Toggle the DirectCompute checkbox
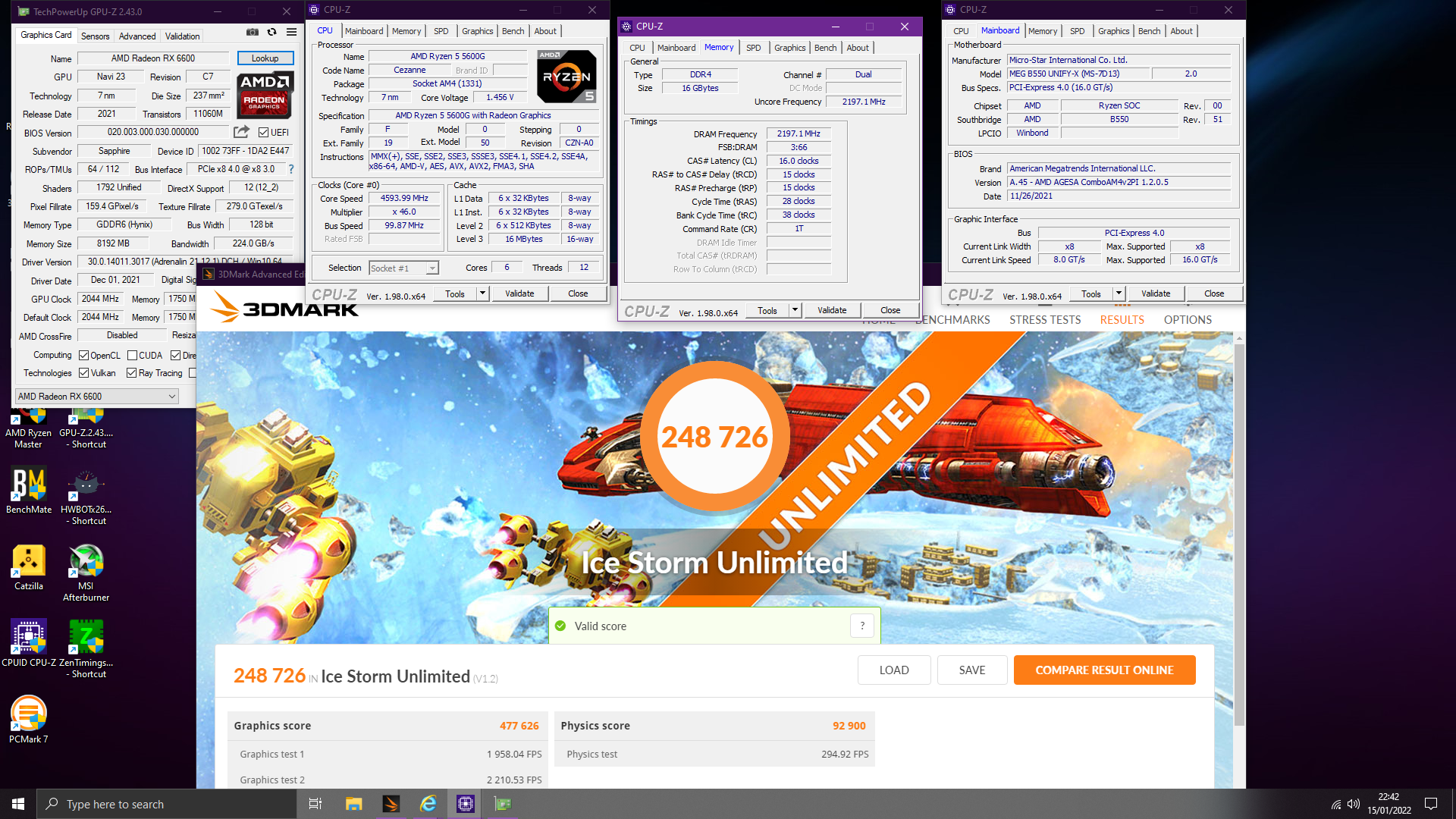Image resolution: width=1456 pixels, height=819 pixels. click(175, 356)
